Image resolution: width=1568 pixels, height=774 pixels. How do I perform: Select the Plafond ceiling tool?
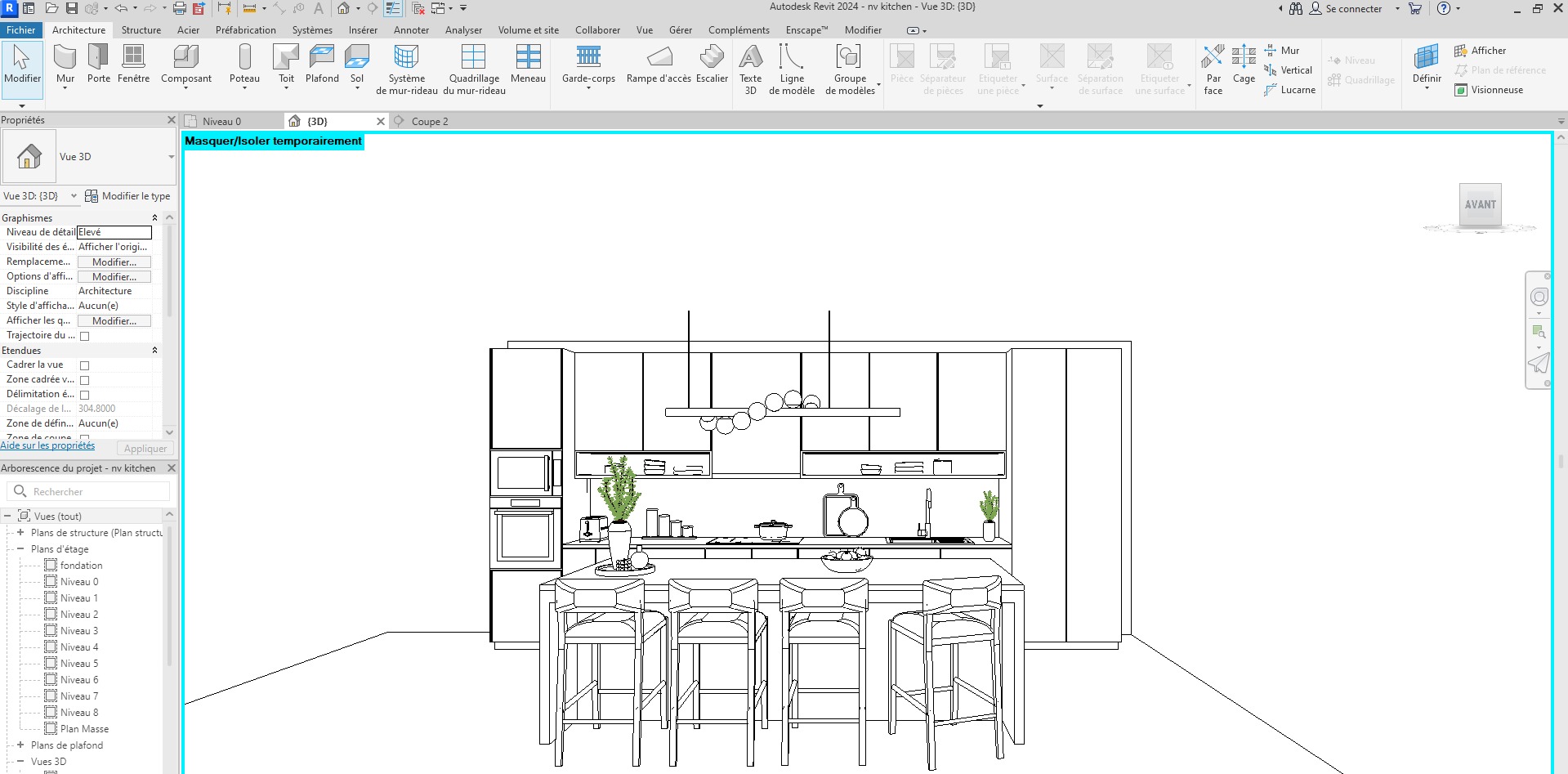pyautogui.click(x=322, y=65)
